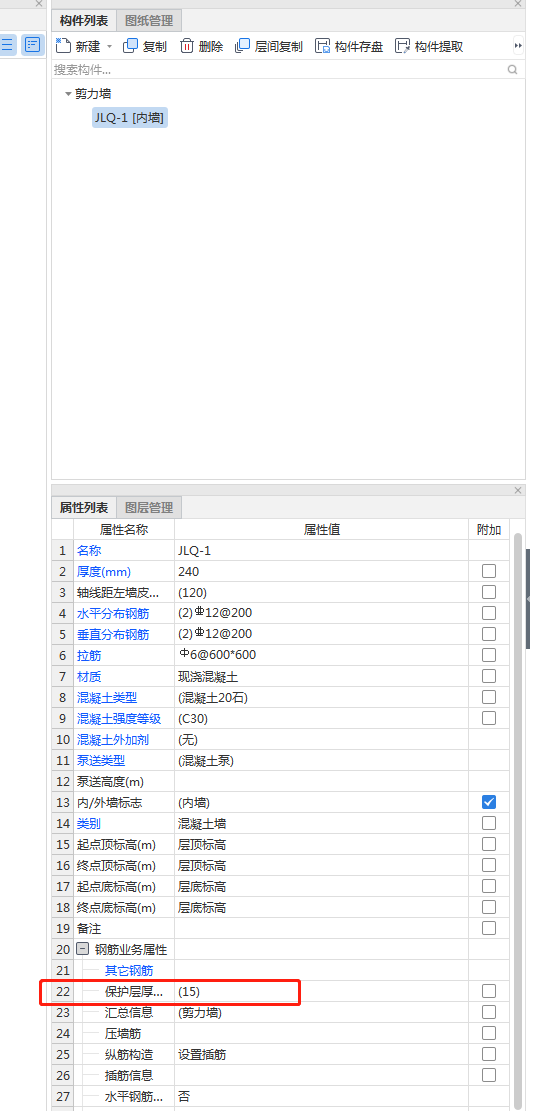539x1111 pixels.
Task: Click the 水平分布钢筋 property link
Action: tap(113, 614)
